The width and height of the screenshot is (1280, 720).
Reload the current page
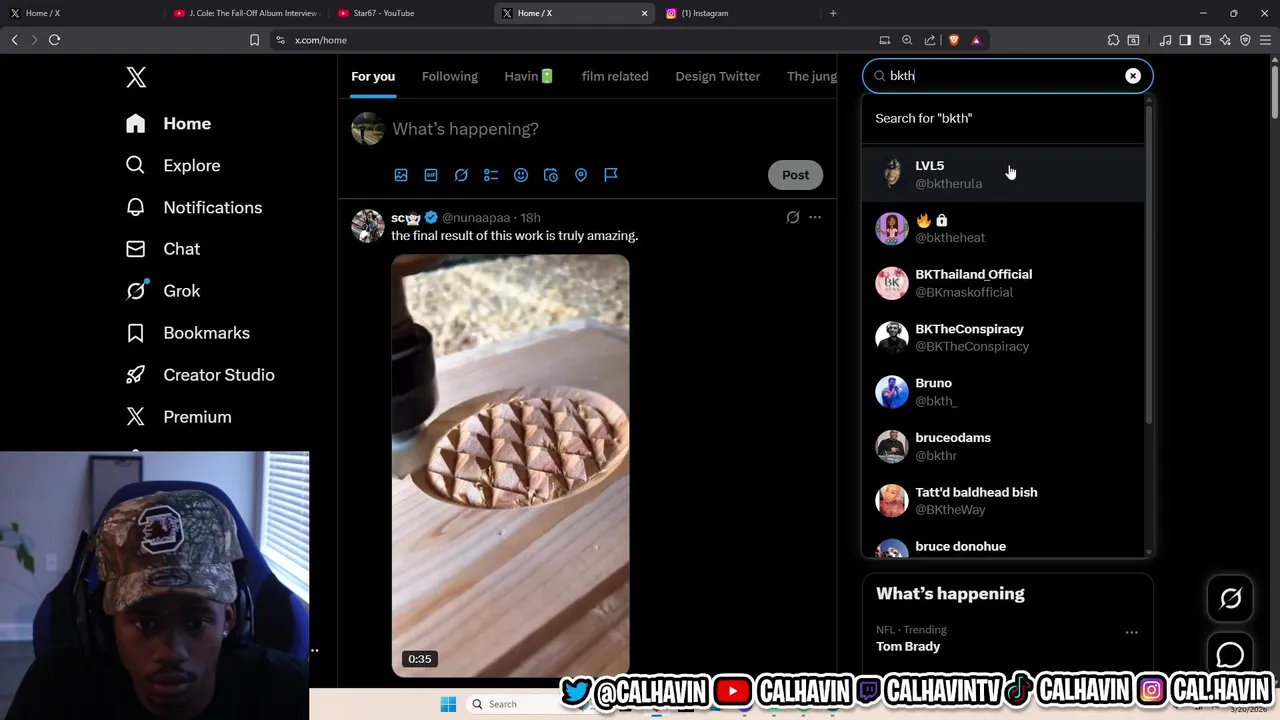coord(55,40)
